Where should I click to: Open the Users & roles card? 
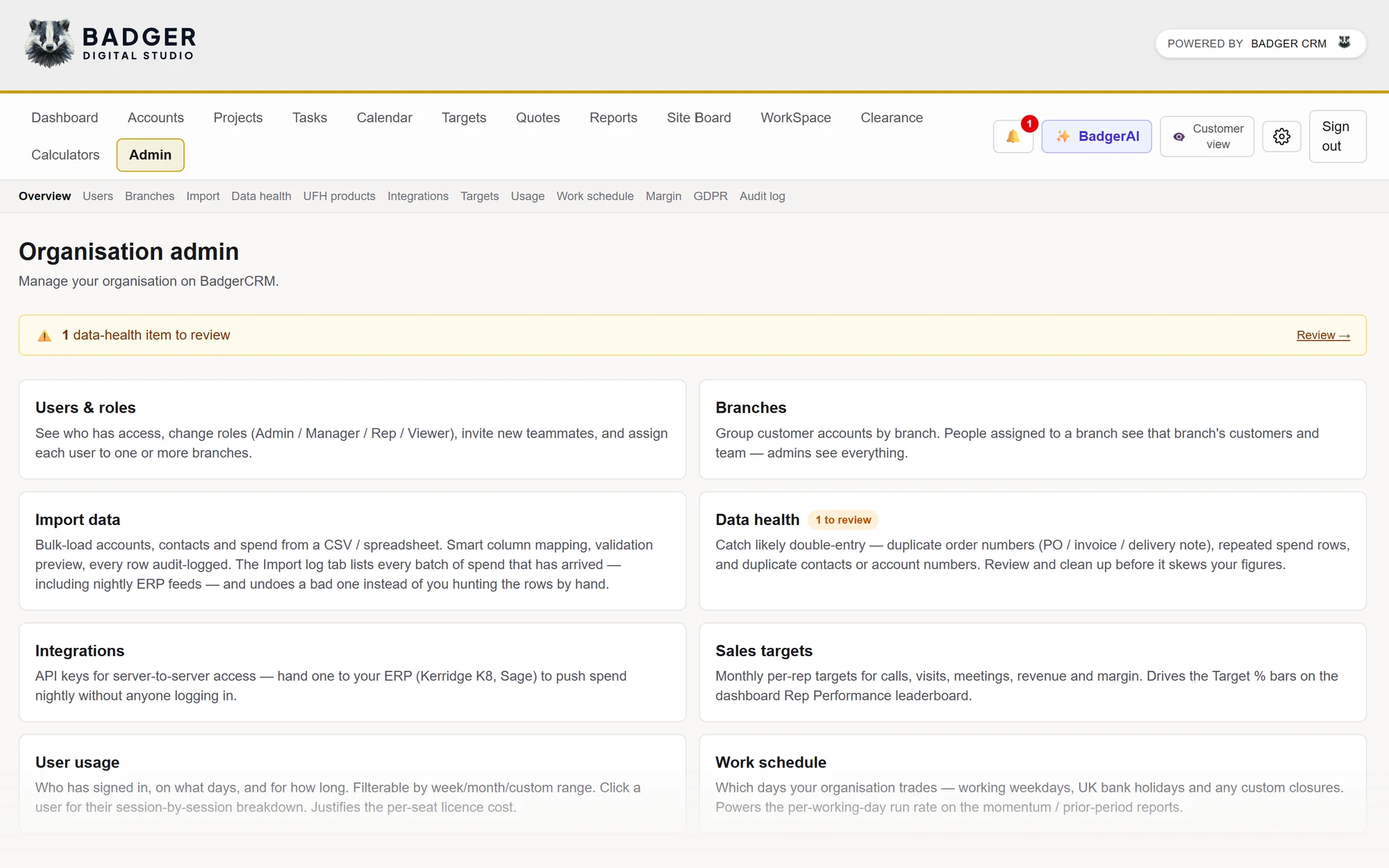click(352, 429)
